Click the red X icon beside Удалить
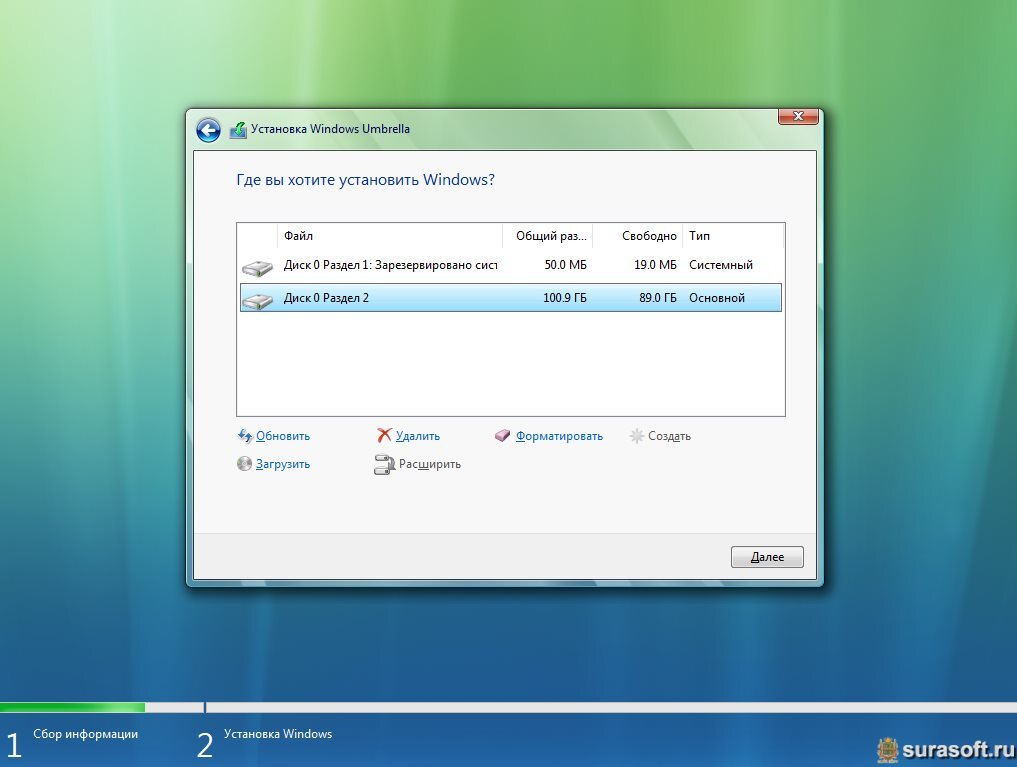This screenshot has height=767, width=1017. [384, 435]
